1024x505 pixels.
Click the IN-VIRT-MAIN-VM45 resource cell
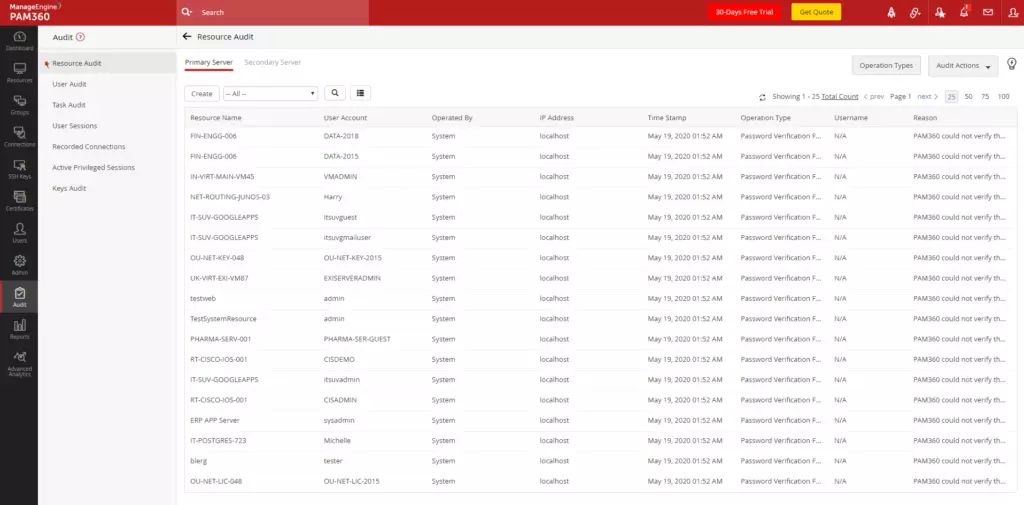[x=222, y=176]
